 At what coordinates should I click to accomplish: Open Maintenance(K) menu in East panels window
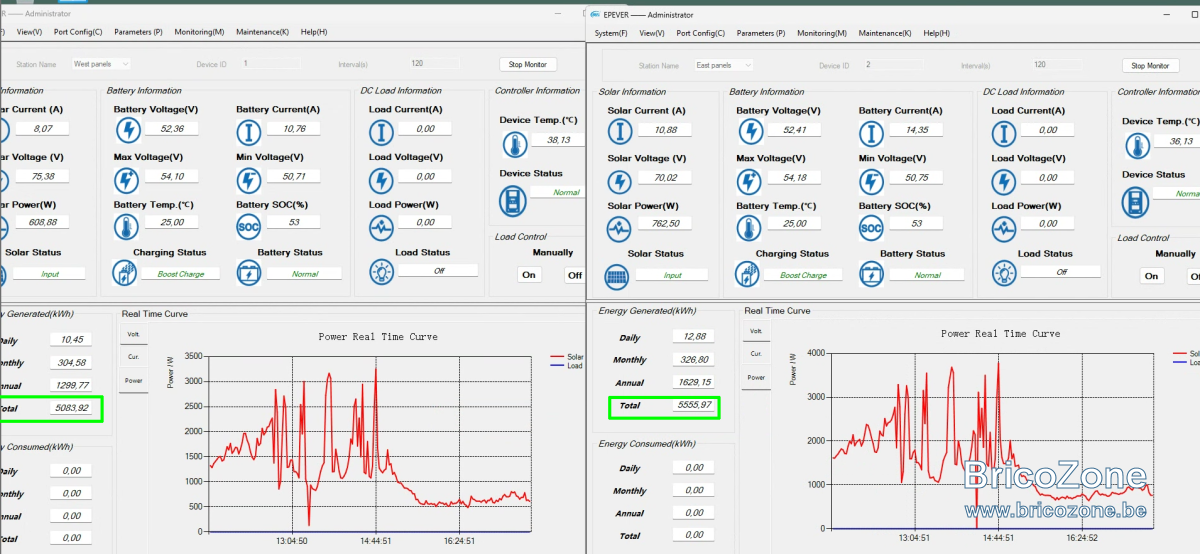885,33
